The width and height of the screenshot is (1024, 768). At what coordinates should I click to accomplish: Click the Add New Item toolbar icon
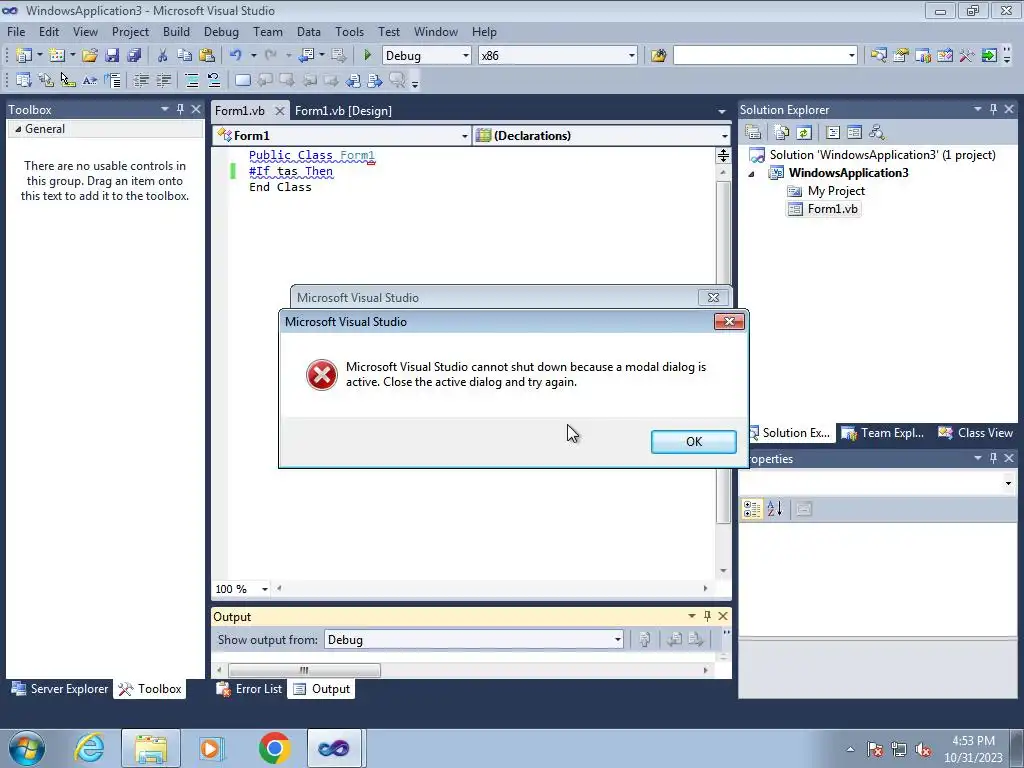[56, 56]
